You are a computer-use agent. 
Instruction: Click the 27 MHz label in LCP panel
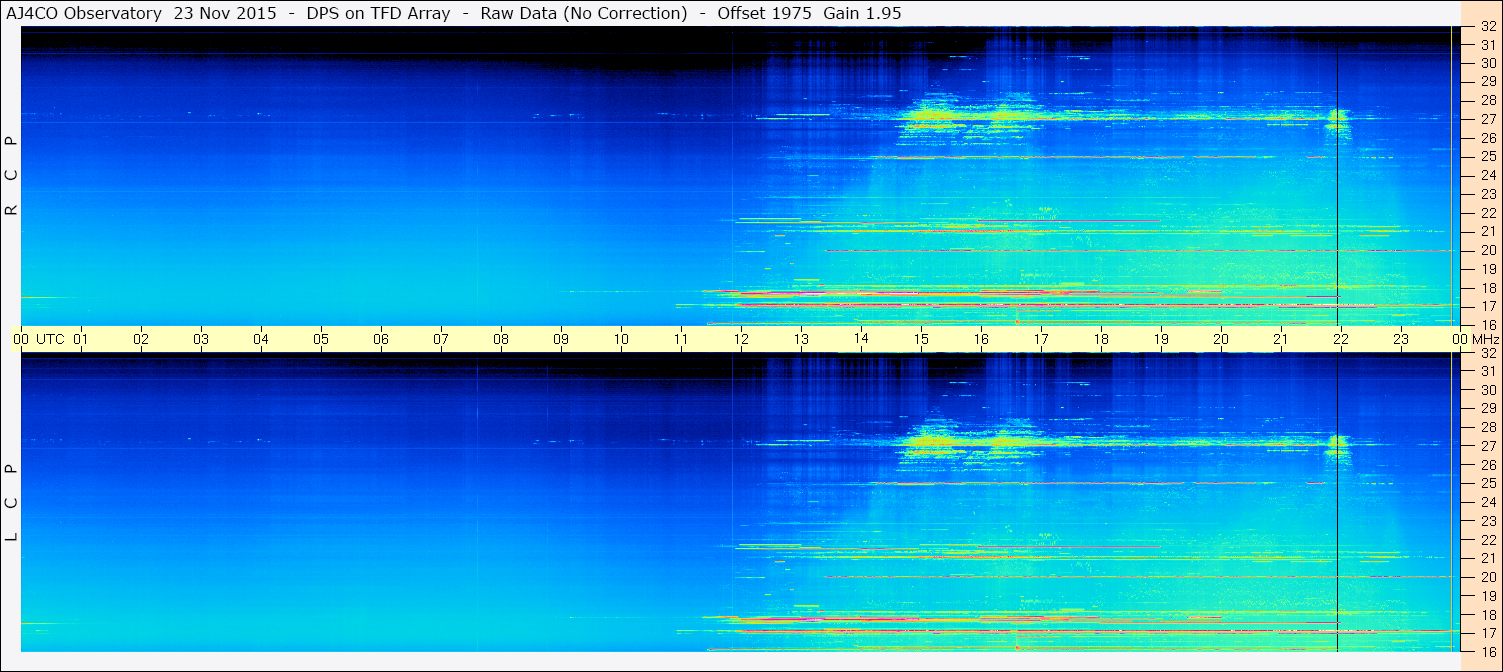(1487, 446)
